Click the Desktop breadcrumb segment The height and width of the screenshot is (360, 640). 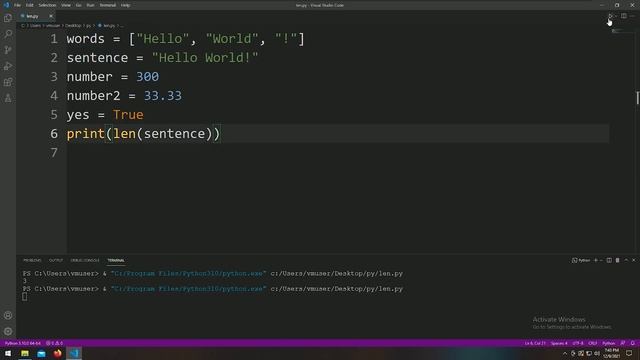coord(73,26)
